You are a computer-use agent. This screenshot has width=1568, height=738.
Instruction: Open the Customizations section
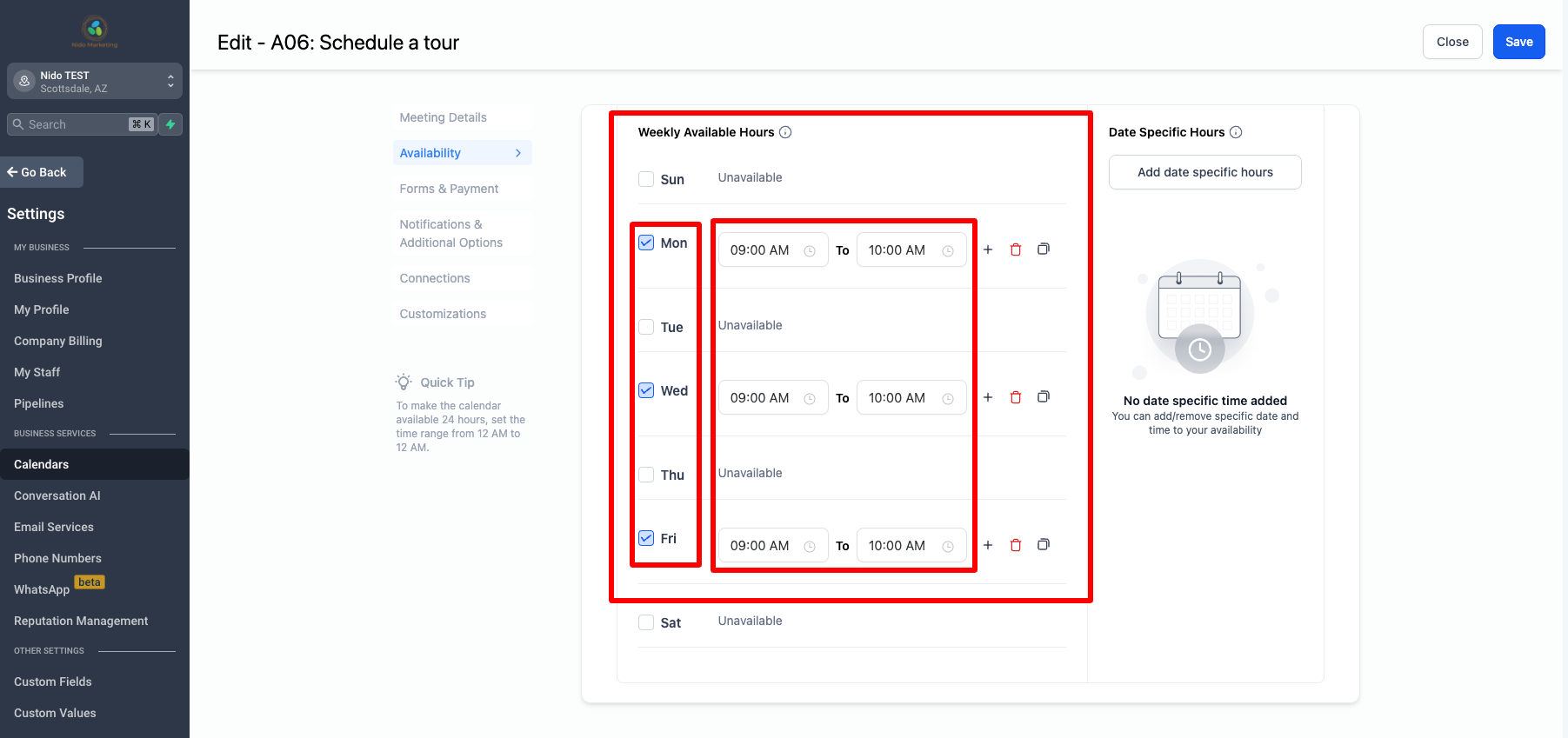click(x=462, y=314)
